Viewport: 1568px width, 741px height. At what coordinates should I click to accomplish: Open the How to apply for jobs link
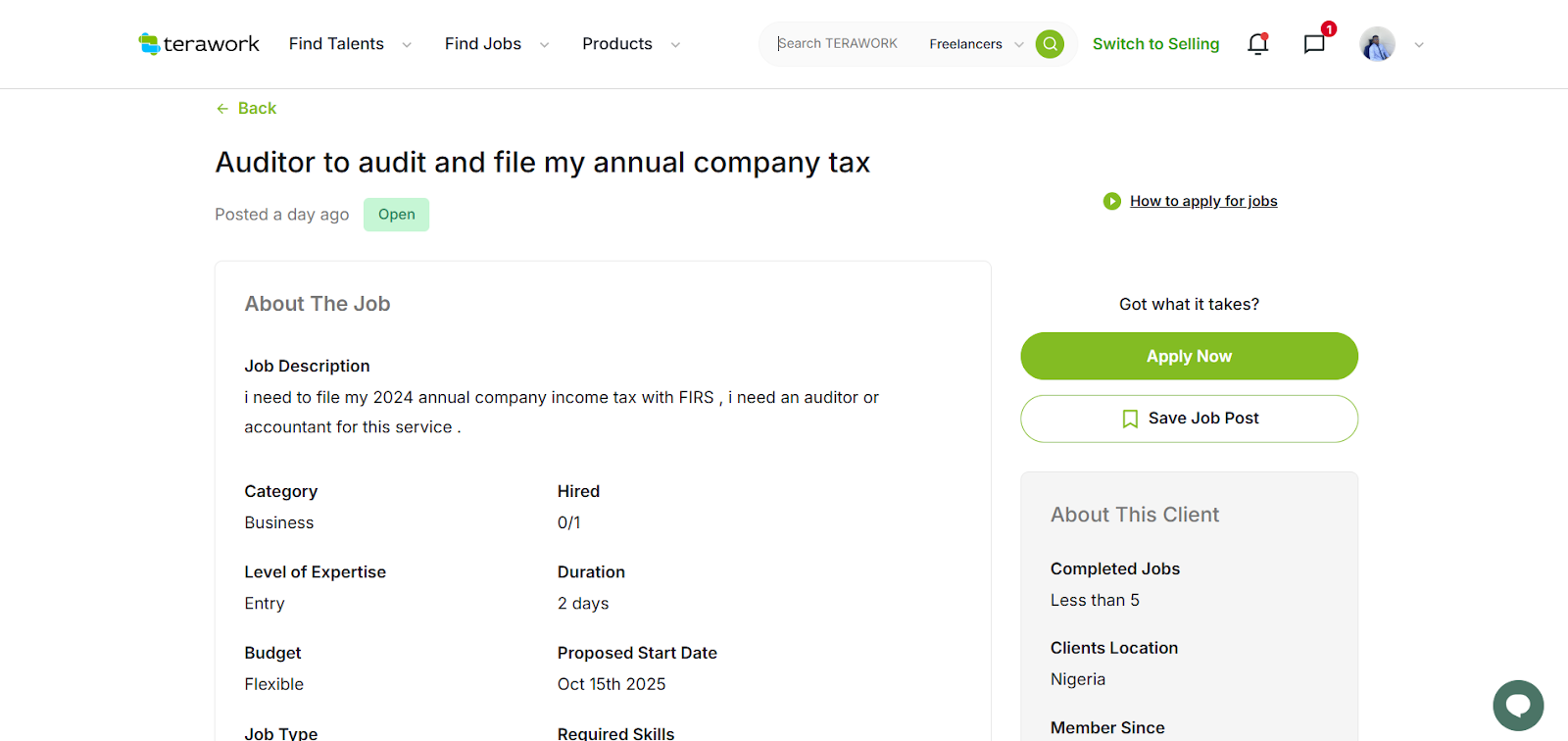point(1203,201)
